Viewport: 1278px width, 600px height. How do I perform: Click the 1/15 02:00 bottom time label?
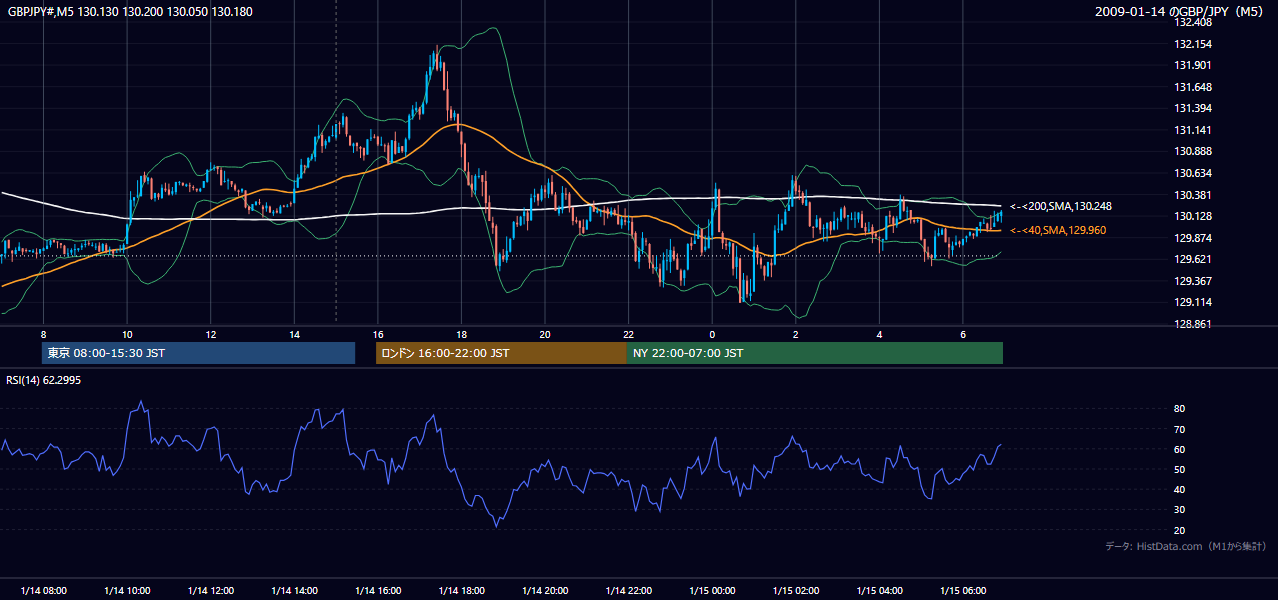(795, 590)
